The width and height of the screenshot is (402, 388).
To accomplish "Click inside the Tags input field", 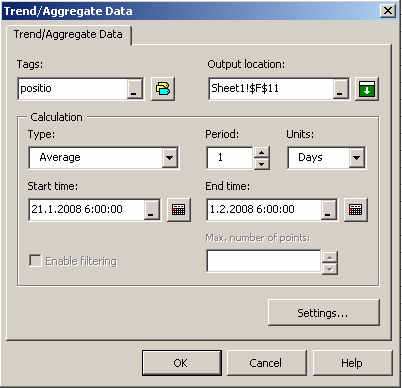I will point(73,89).
